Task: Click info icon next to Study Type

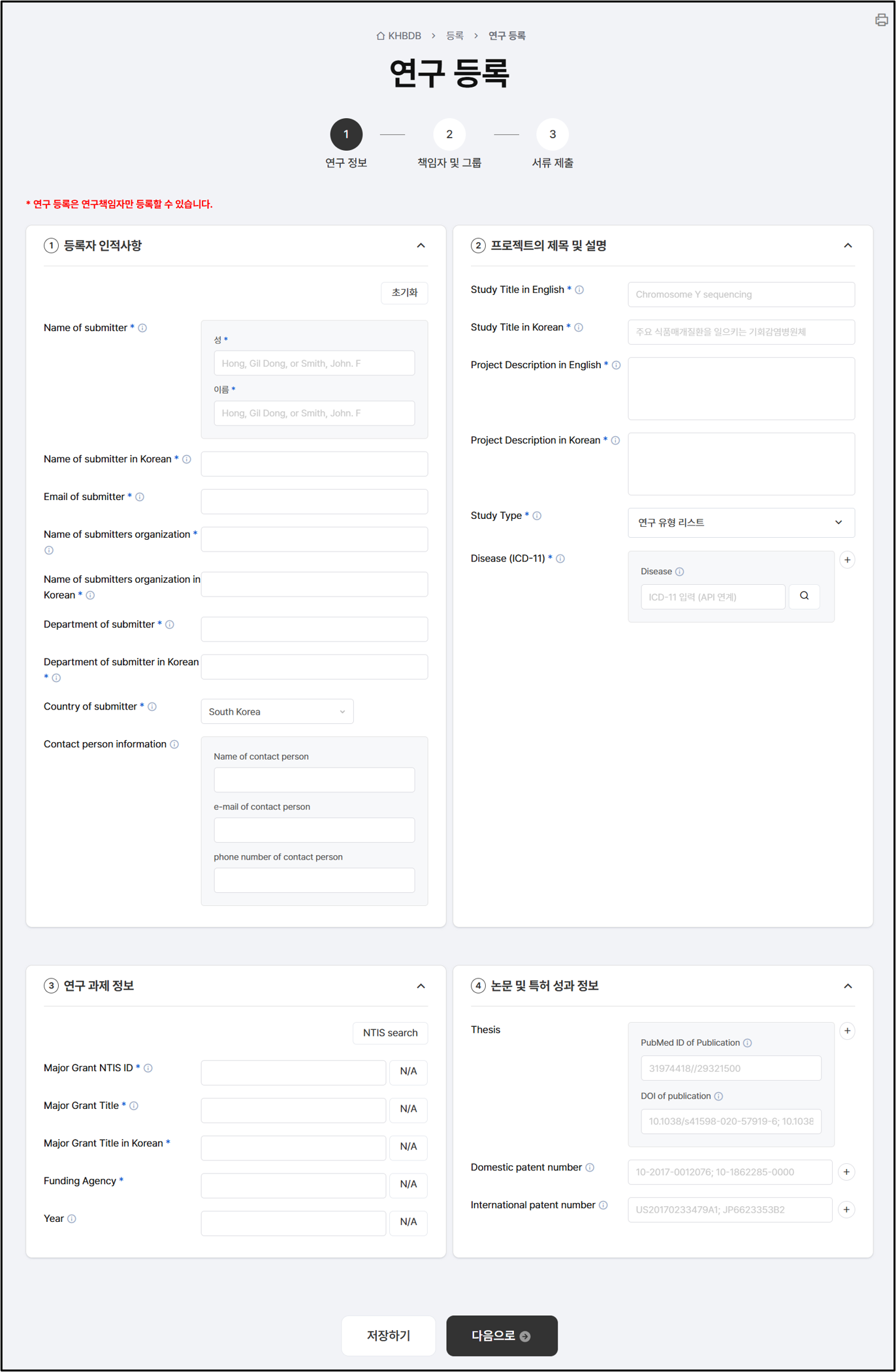Action: click(x=537, y=516)
